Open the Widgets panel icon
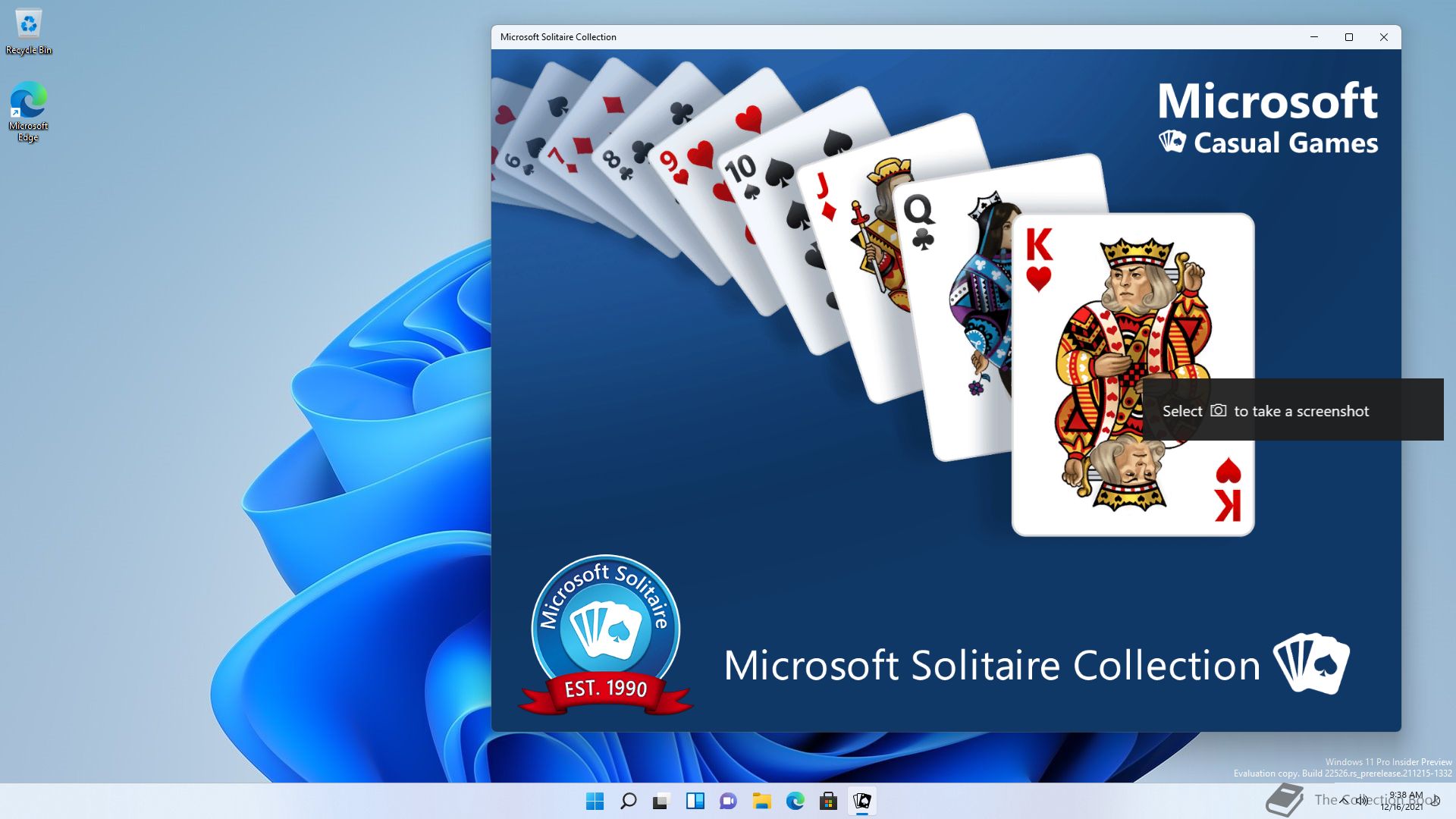Screen dimensions: 1456x819 695,801
